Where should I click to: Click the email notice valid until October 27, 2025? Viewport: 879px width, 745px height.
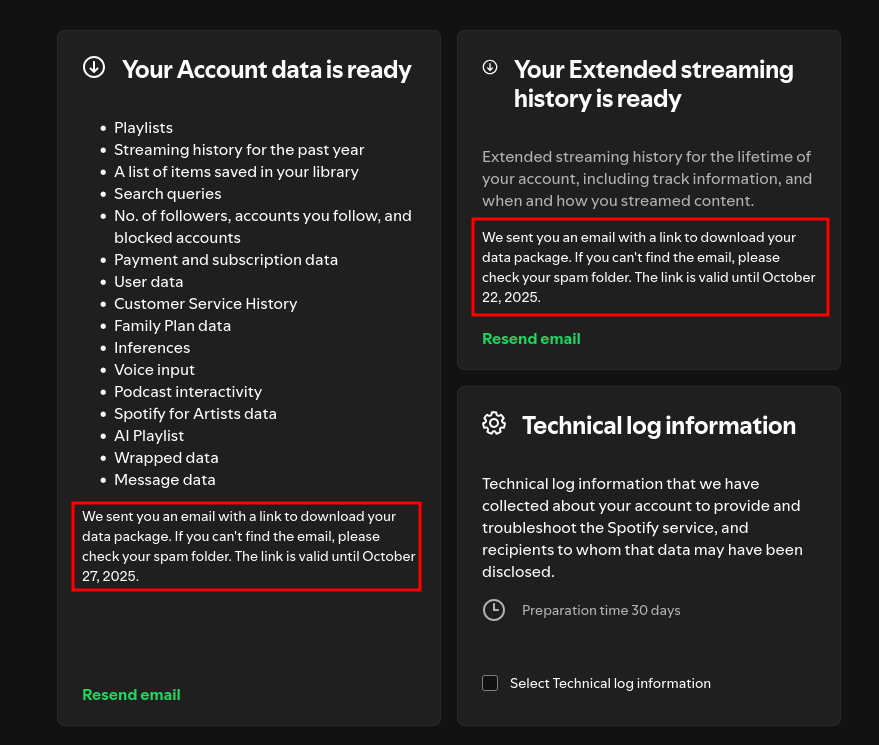coord(246,546)
